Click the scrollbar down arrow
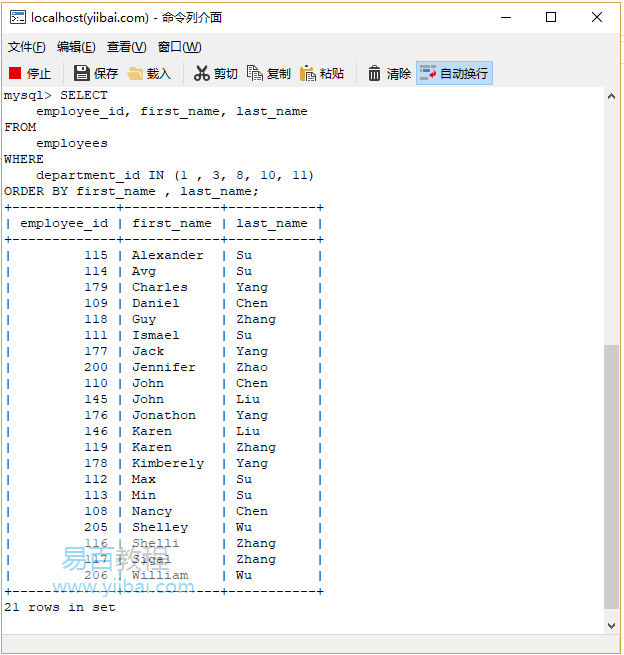This screenshot has width=624, height=655. point(611,624)
